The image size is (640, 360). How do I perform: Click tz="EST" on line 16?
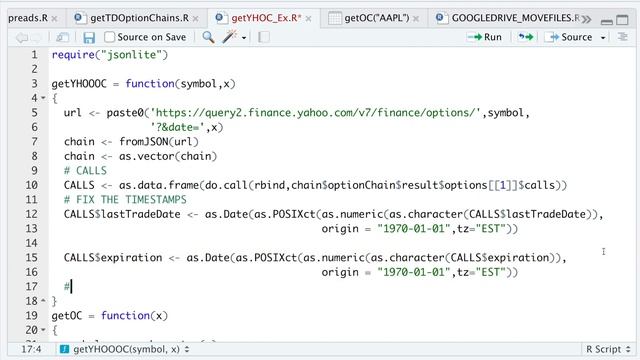[x=482, y=272]
